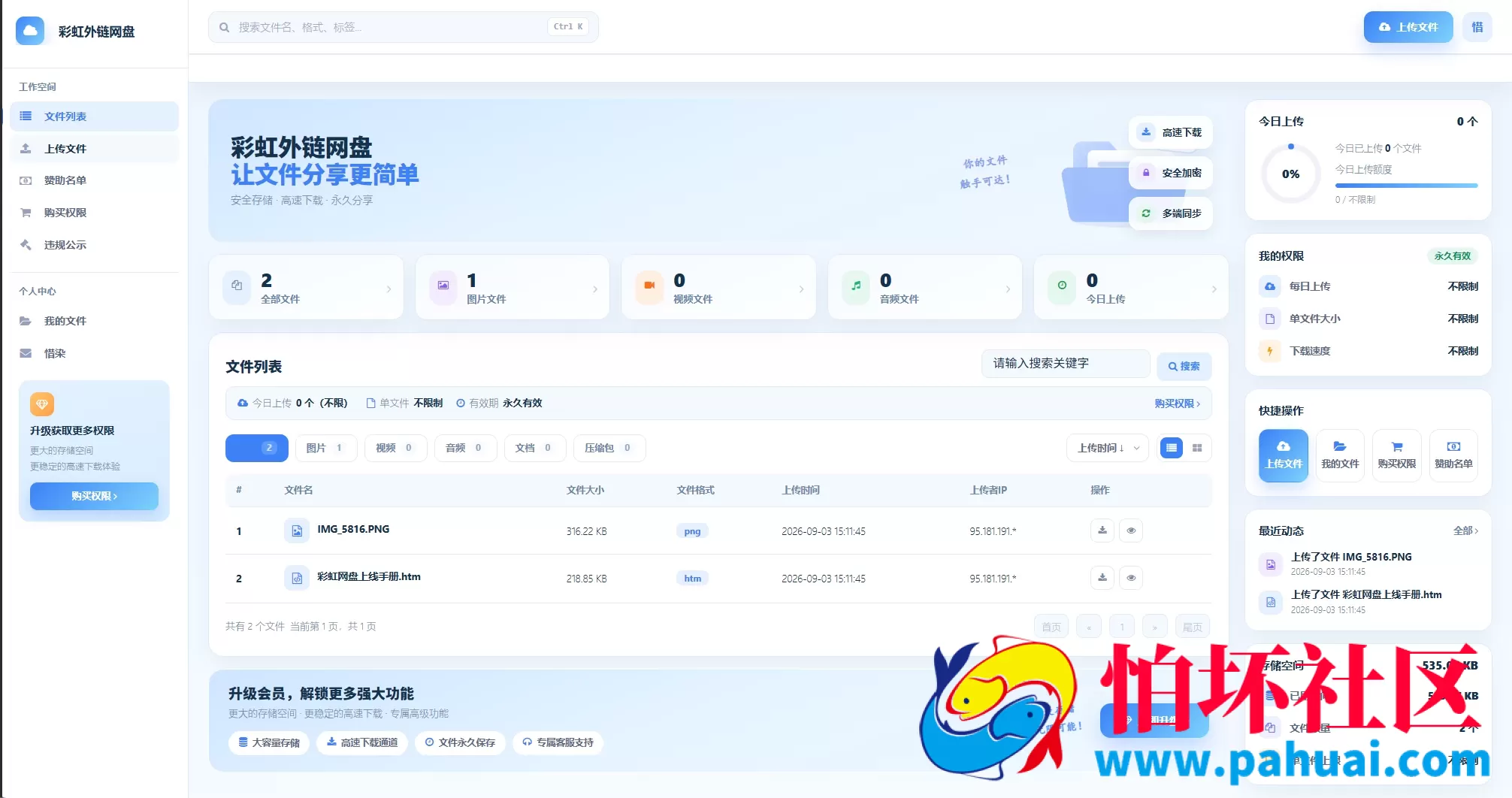Switch to list view layout

point(1172,448)
